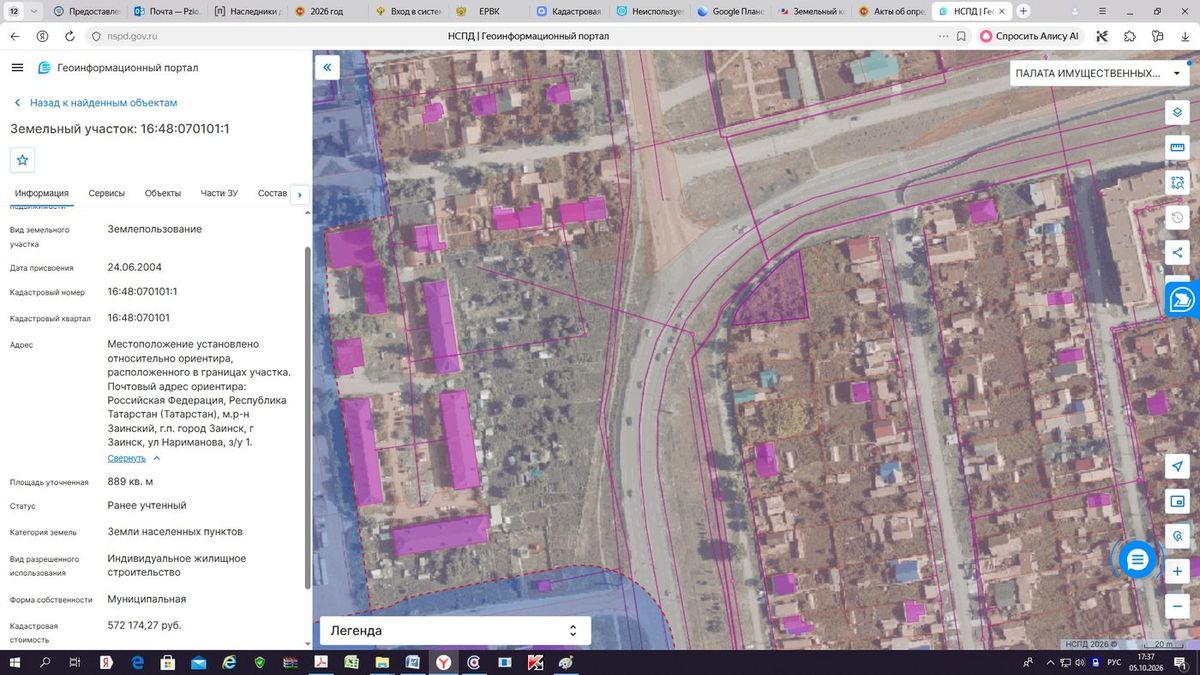The height and width of the screenshot is (675, 1200).
Task: Open the overview mini-map tool
Action: (x=1177, y=501)
